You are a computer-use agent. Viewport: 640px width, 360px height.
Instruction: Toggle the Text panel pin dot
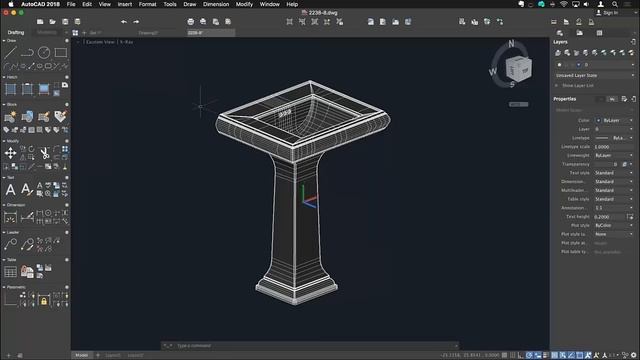click(67, 178)
